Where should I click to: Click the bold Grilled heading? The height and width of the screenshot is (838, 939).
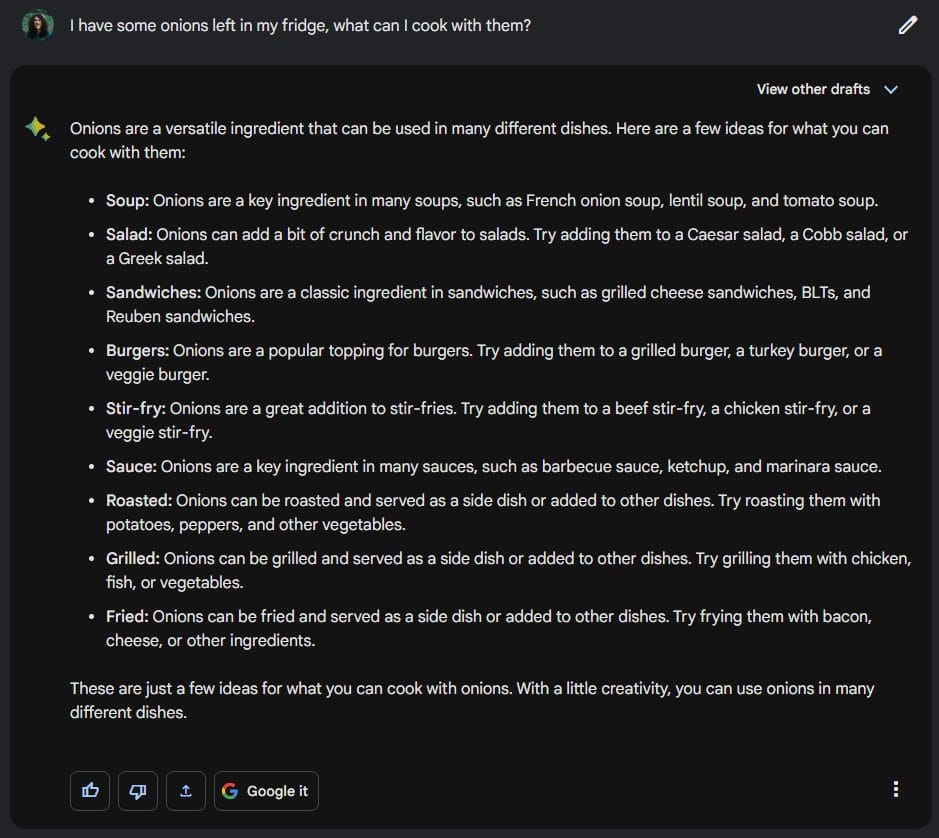pyautogui.click(x=133, y=558)
